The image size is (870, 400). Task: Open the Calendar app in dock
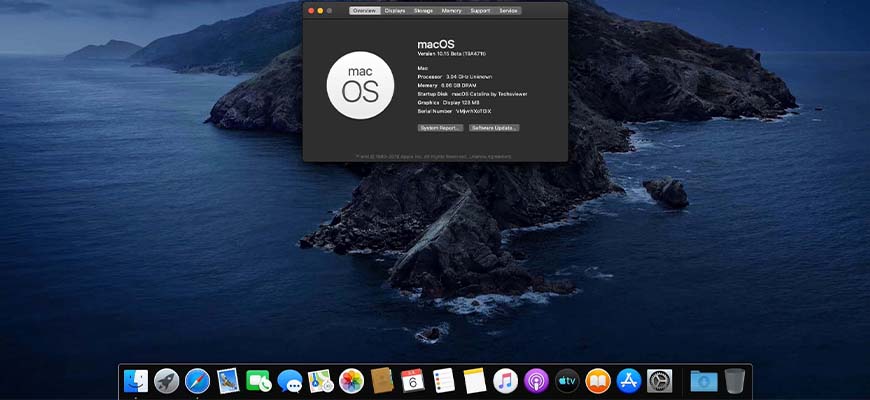[x=413, y=381]
